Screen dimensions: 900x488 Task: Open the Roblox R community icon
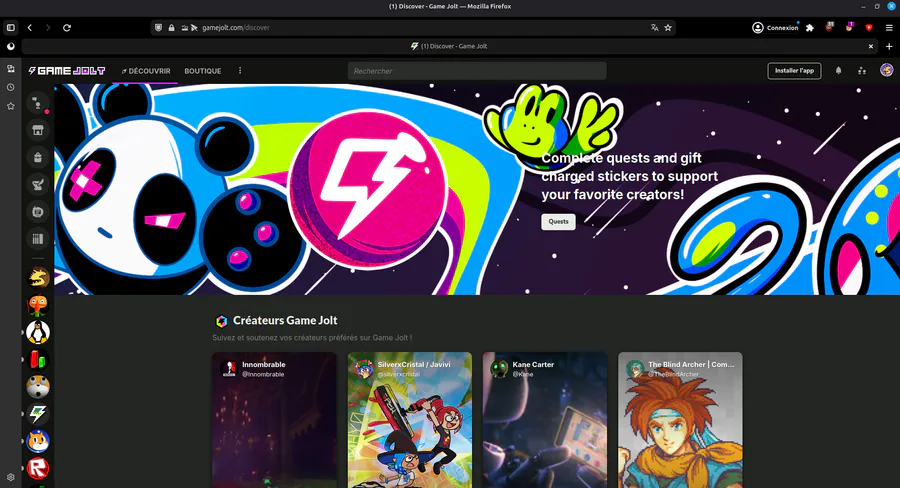(x=38, y=468)
